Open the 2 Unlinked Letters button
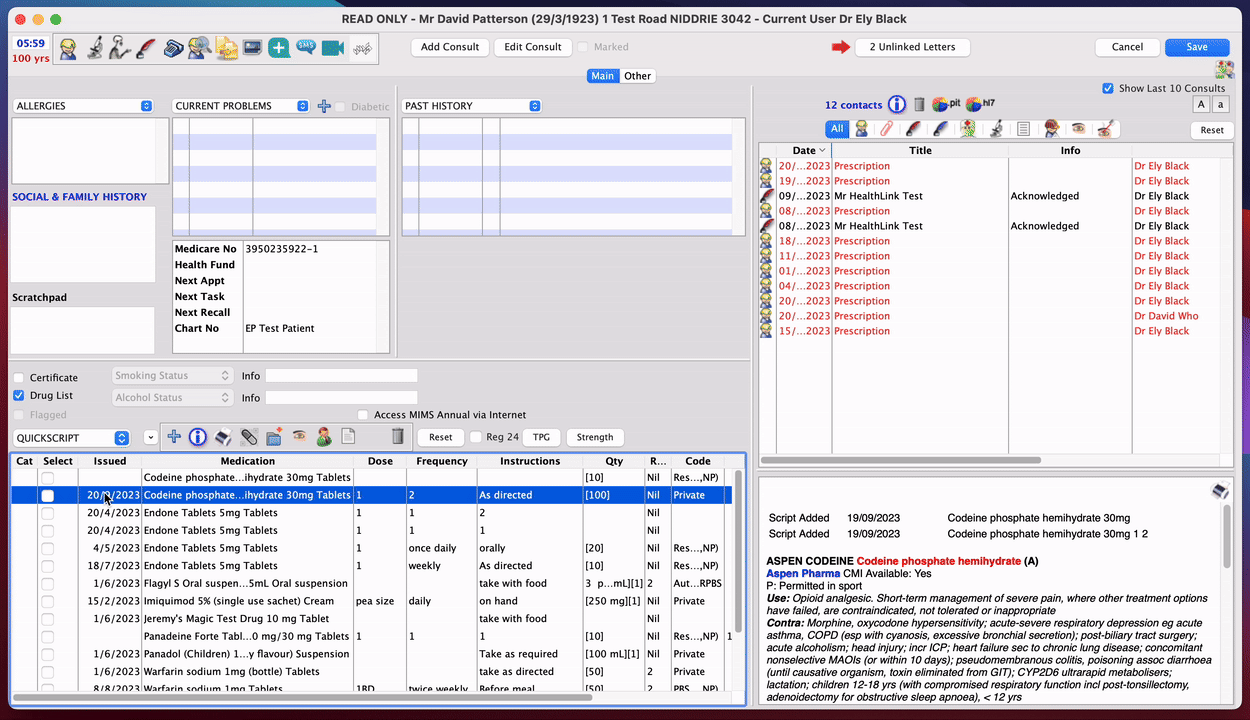The height and width of the screenshot is (720, 1250). click(912, 47)
